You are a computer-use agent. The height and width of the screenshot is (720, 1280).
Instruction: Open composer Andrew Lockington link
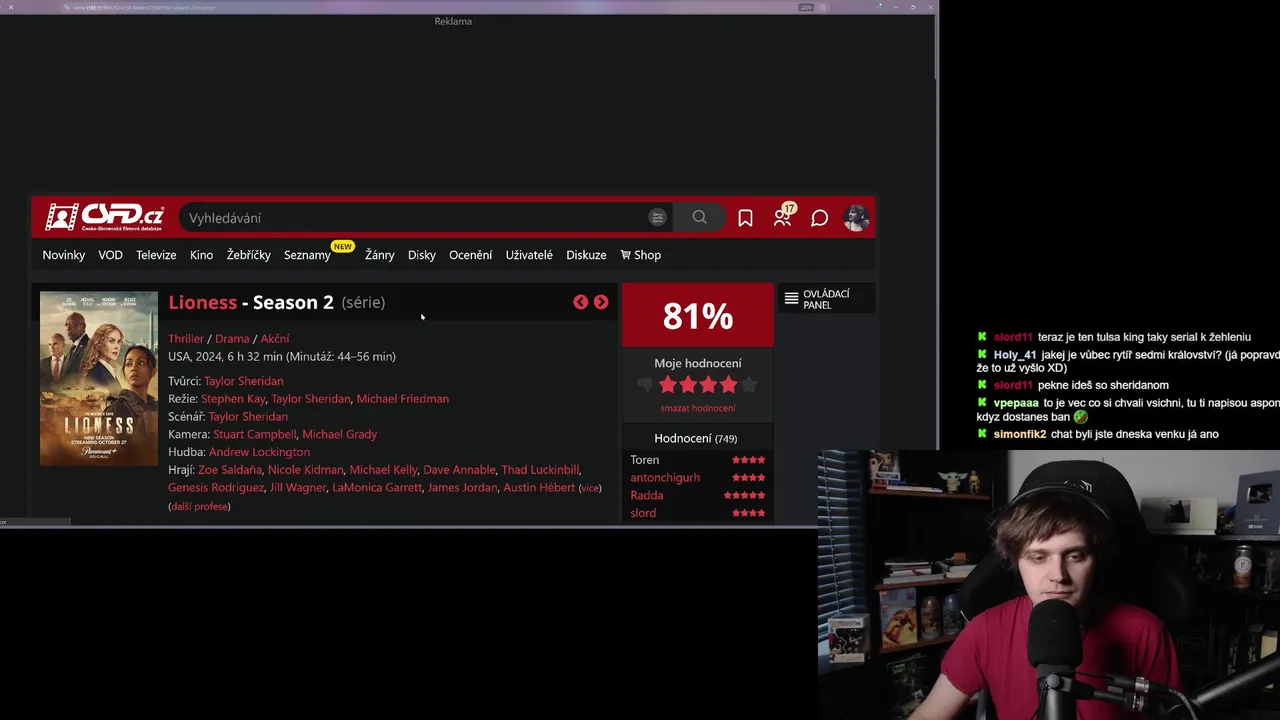(x=259, y=452)
